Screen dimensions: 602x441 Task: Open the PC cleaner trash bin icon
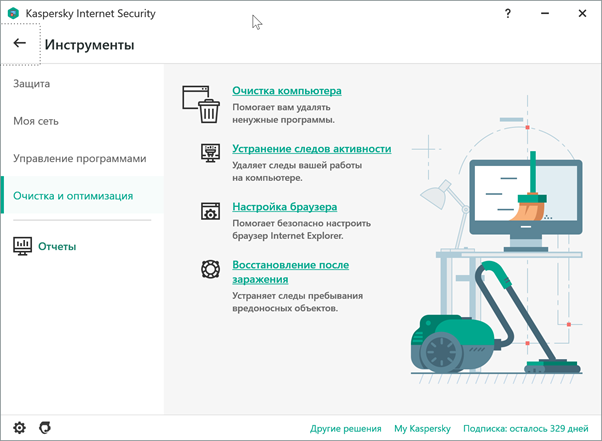pos(201,104)
